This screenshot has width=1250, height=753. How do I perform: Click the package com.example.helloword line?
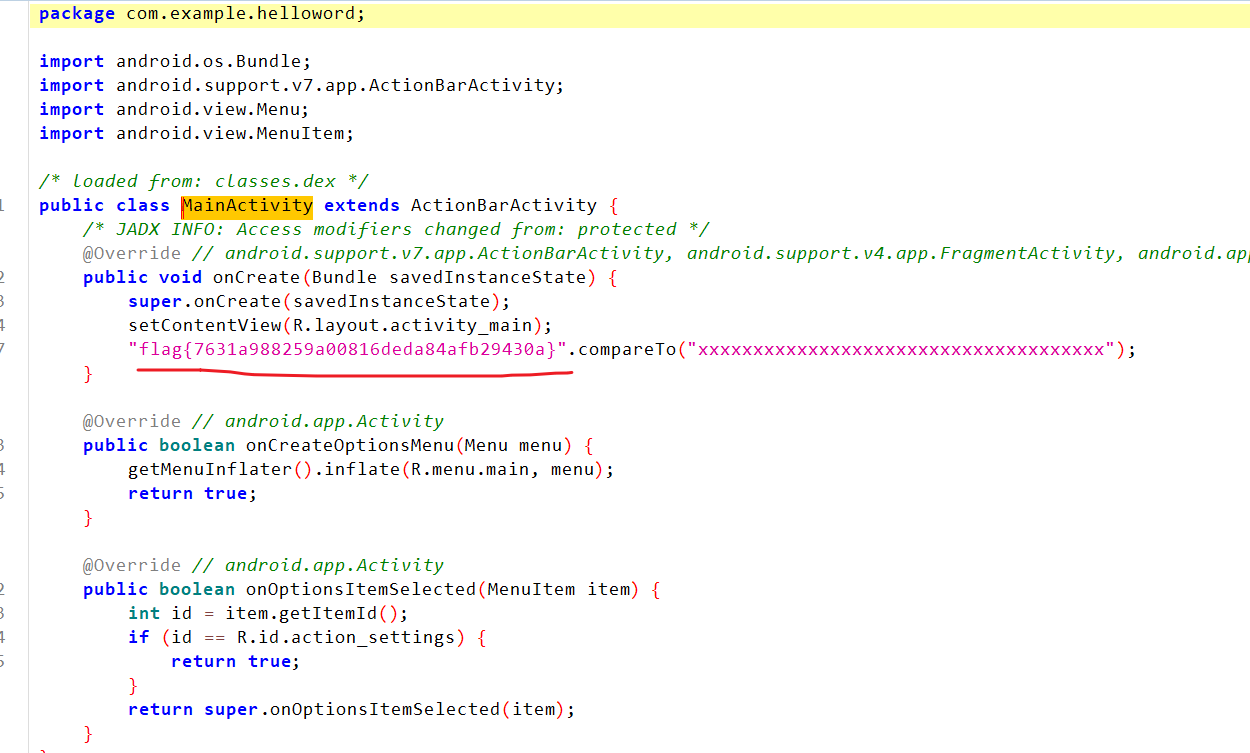click(202, 14)
